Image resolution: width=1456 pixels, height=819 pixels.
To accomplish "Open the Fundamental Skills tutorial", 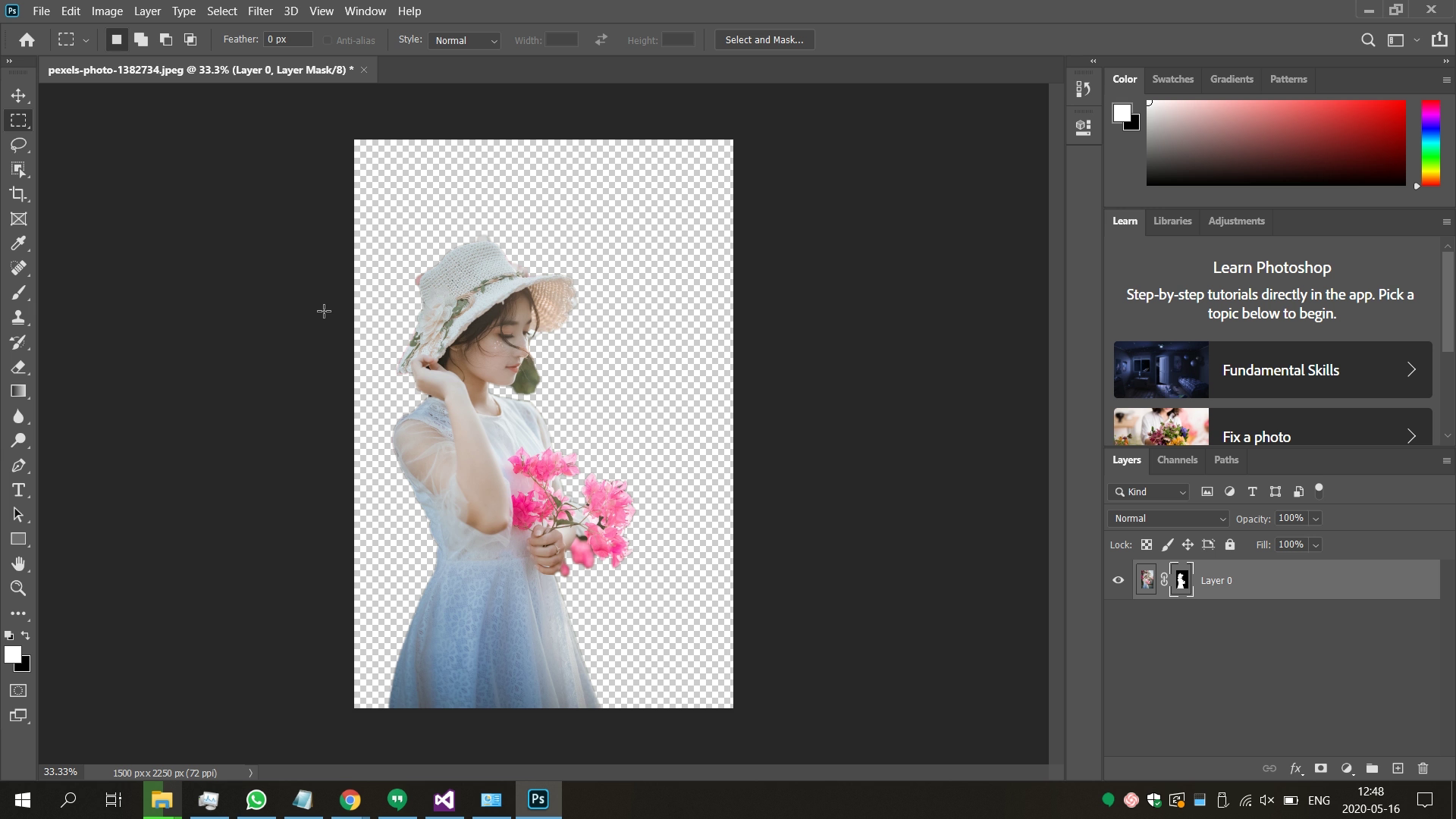I will 1271,369.
